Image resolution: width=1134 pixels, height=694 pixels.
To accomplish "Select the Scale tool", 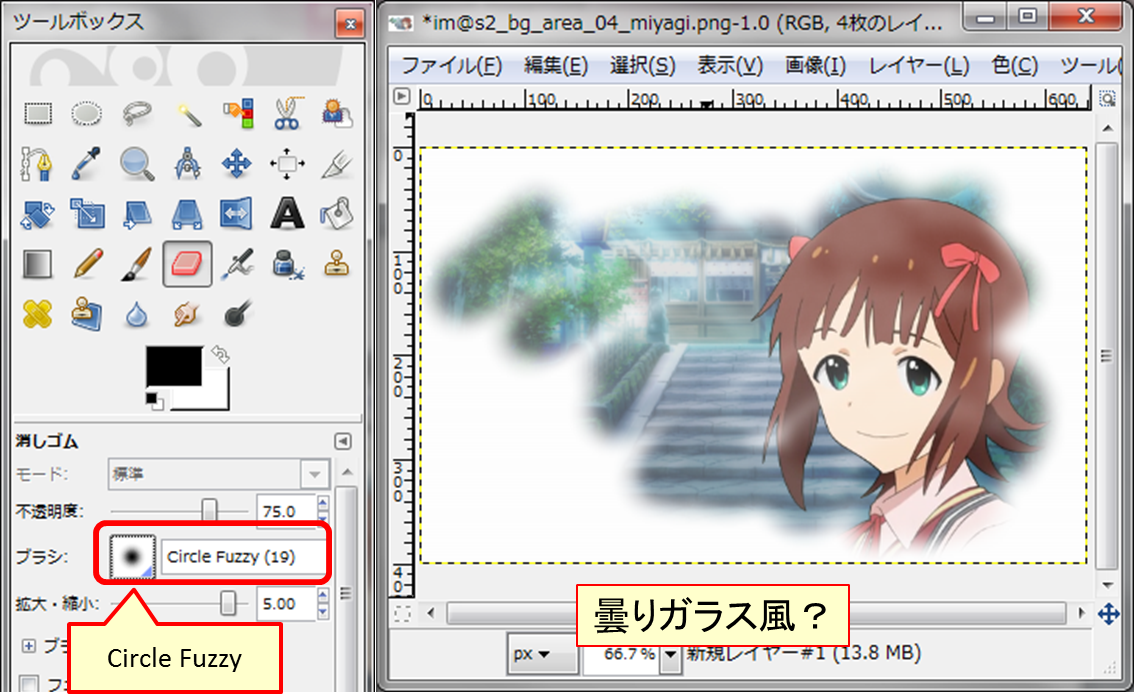I will click(x=87, y=215).
